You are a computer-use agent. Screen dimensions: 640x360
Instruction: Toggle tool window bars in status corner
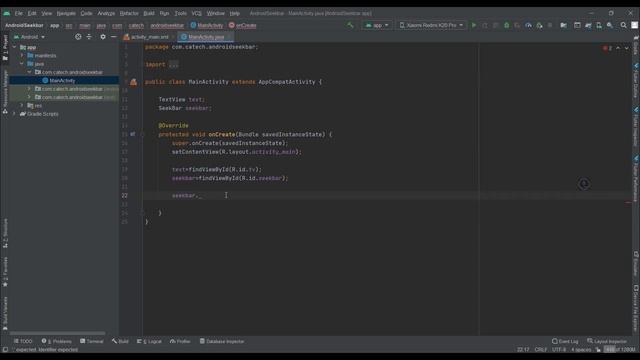pos(5,349)
